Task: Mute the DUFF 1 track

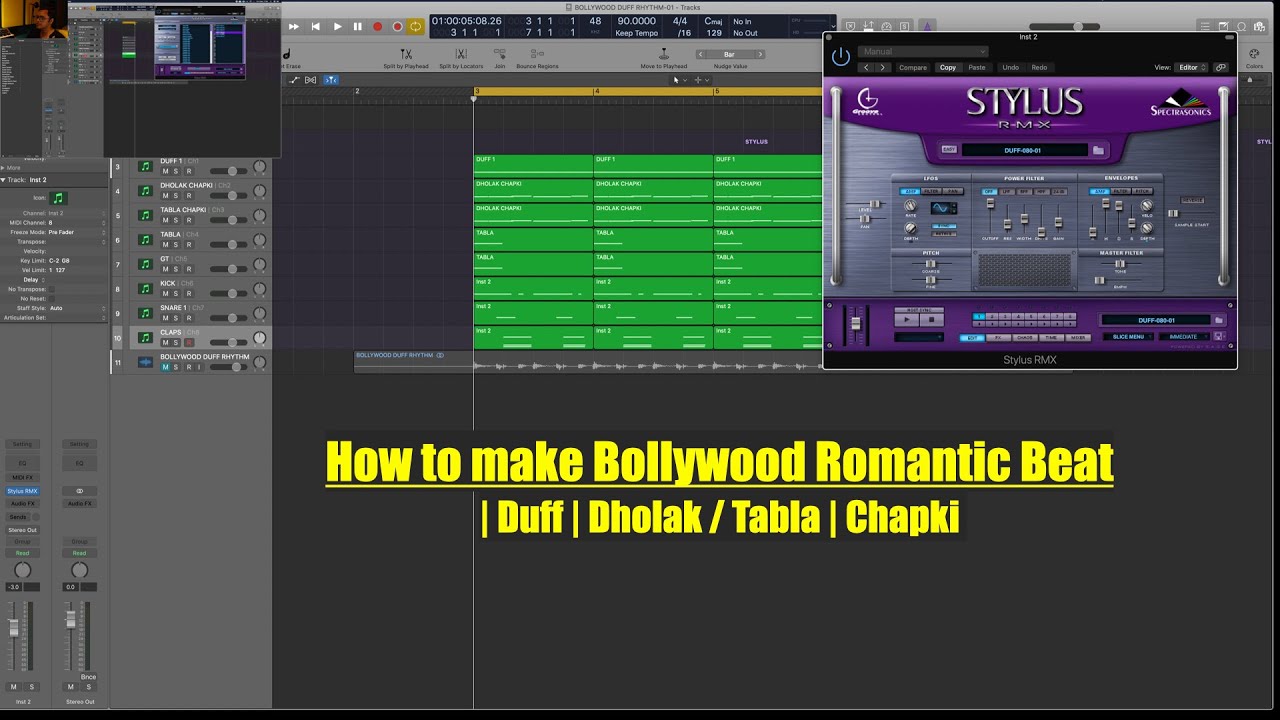Action: coord(166,171)
